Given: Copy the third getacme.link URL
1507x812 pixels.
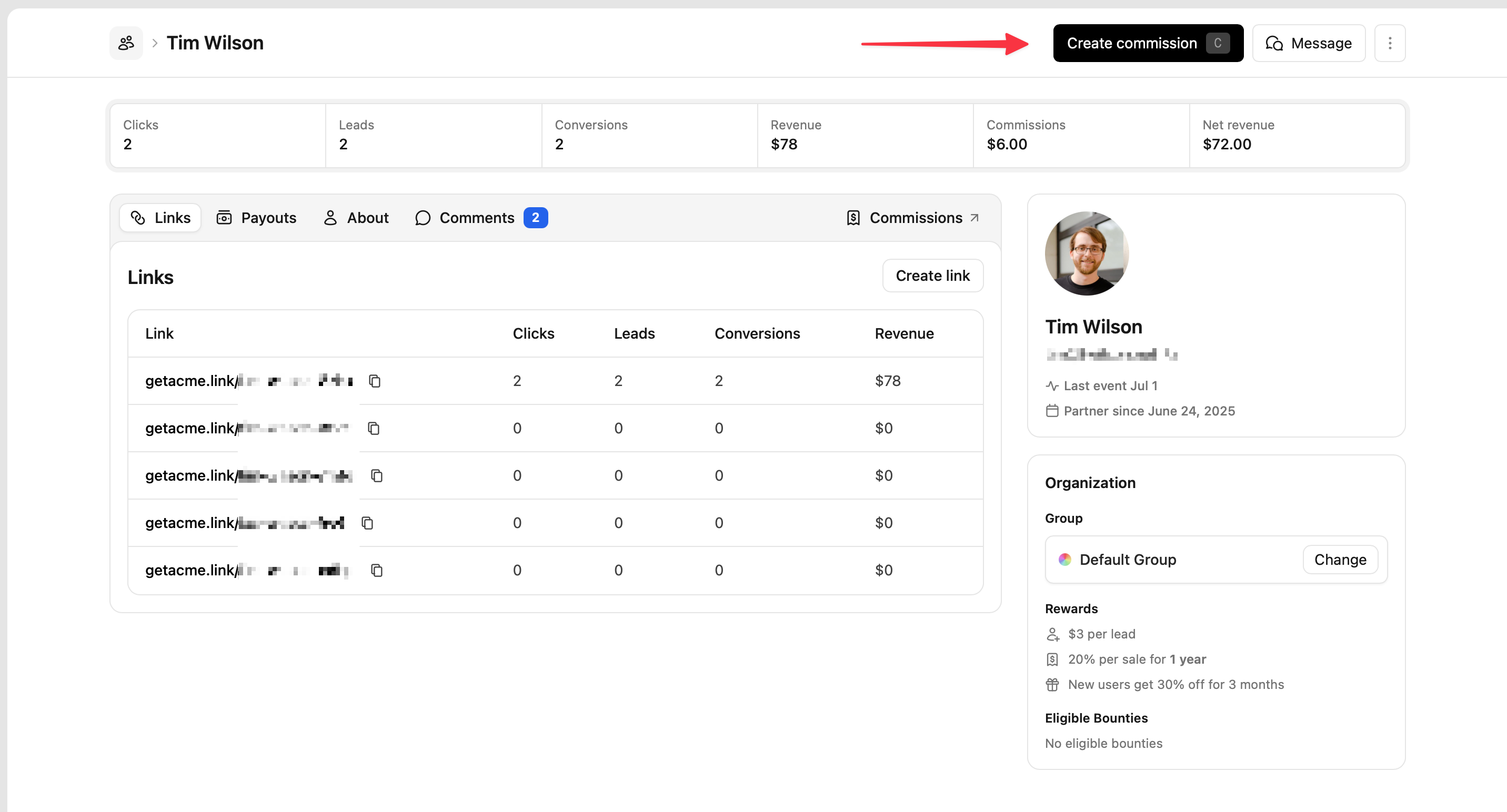Looking at the screenshot, I should point(377,476).
